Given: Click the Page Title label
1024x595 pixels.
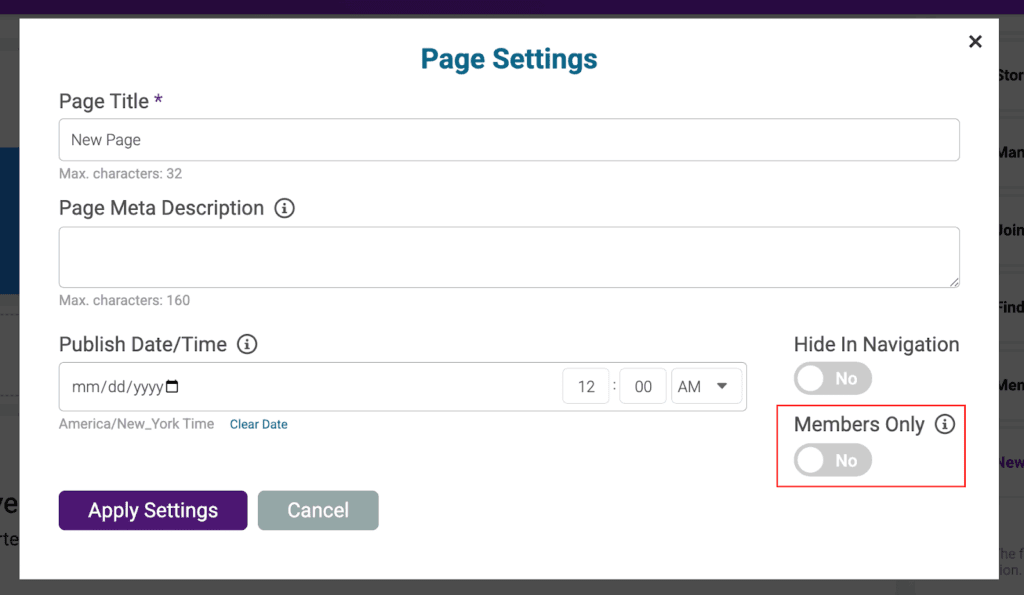Looking at the screenshot, I should (104, 101).
